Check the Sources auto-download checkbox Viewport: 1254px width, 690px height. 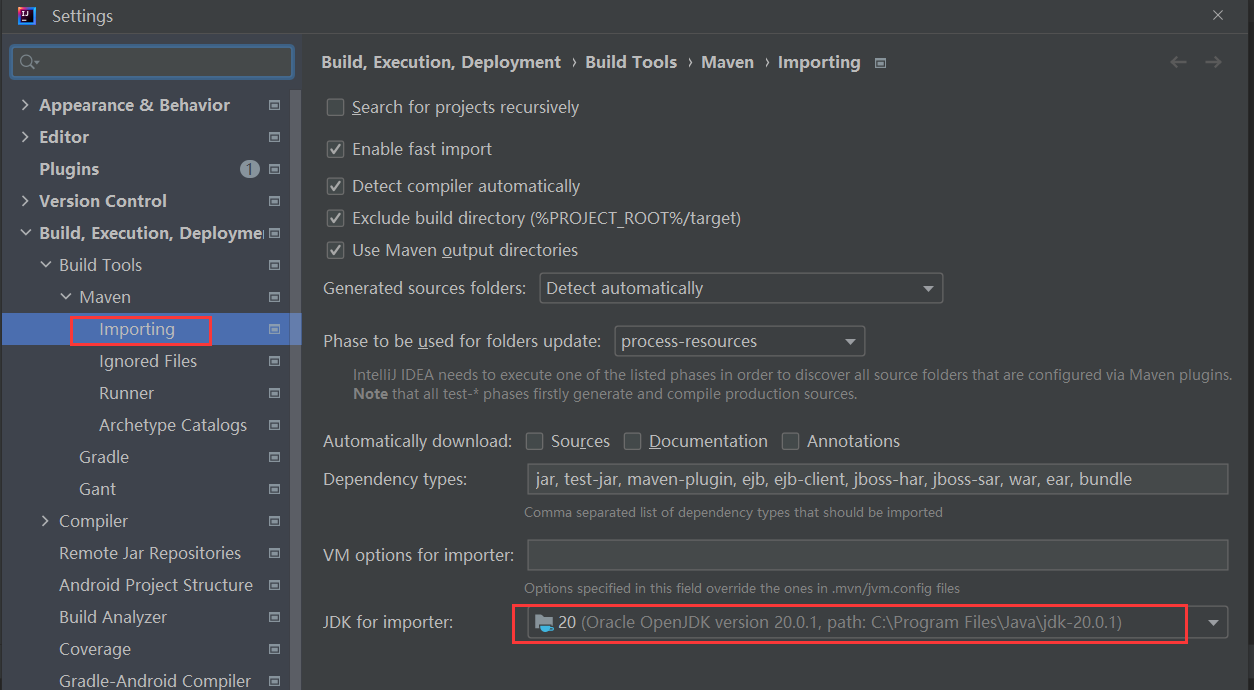point(535,441)
